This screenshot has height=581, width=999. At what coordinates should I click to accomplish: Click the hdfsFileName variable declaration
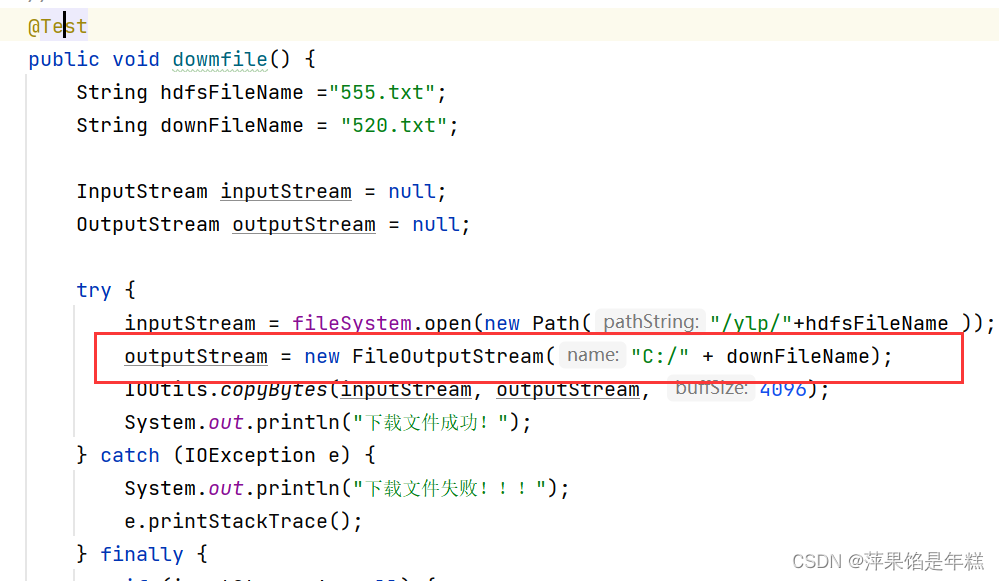(x=232, y=92)
